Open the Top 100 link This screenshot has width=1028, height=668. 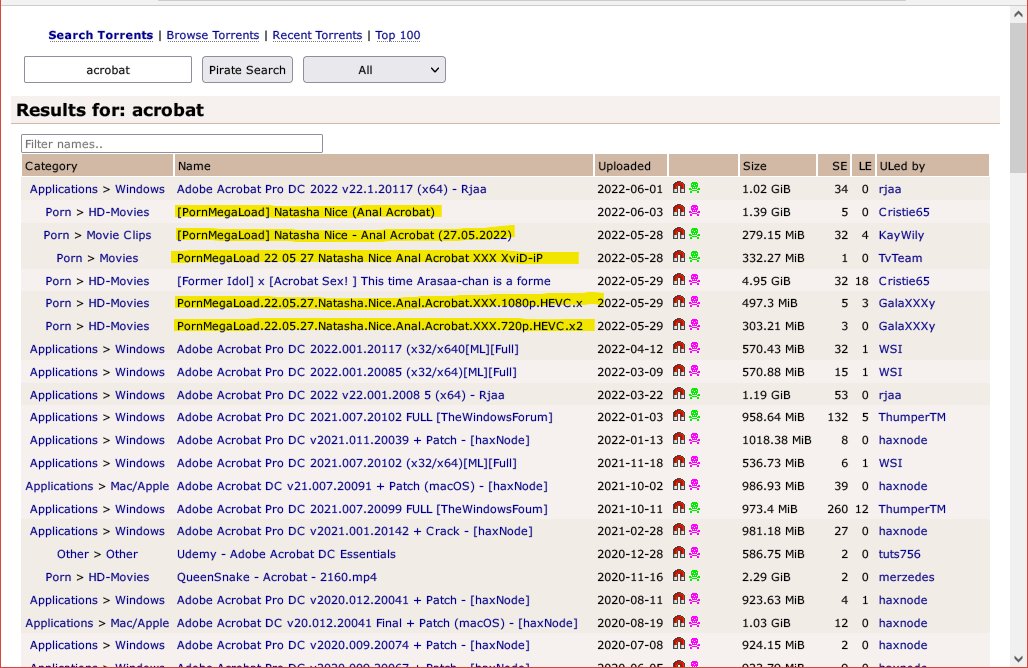pyautogui.click(x=398, y=35)
